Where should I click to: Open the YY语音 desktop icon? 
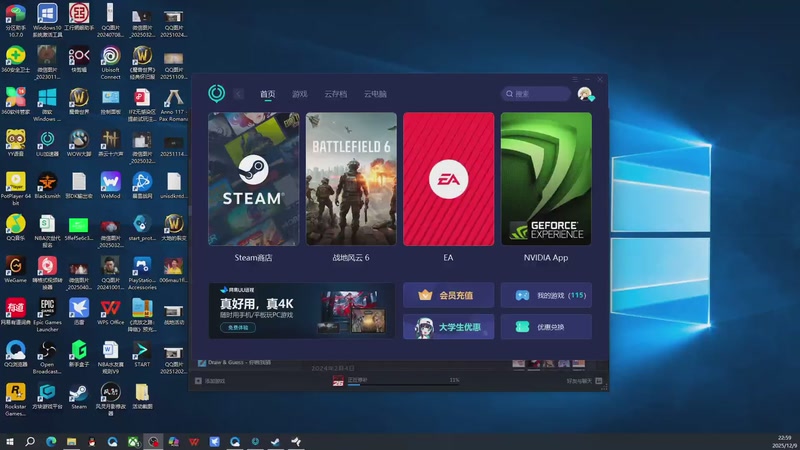[x=15, y=143]
